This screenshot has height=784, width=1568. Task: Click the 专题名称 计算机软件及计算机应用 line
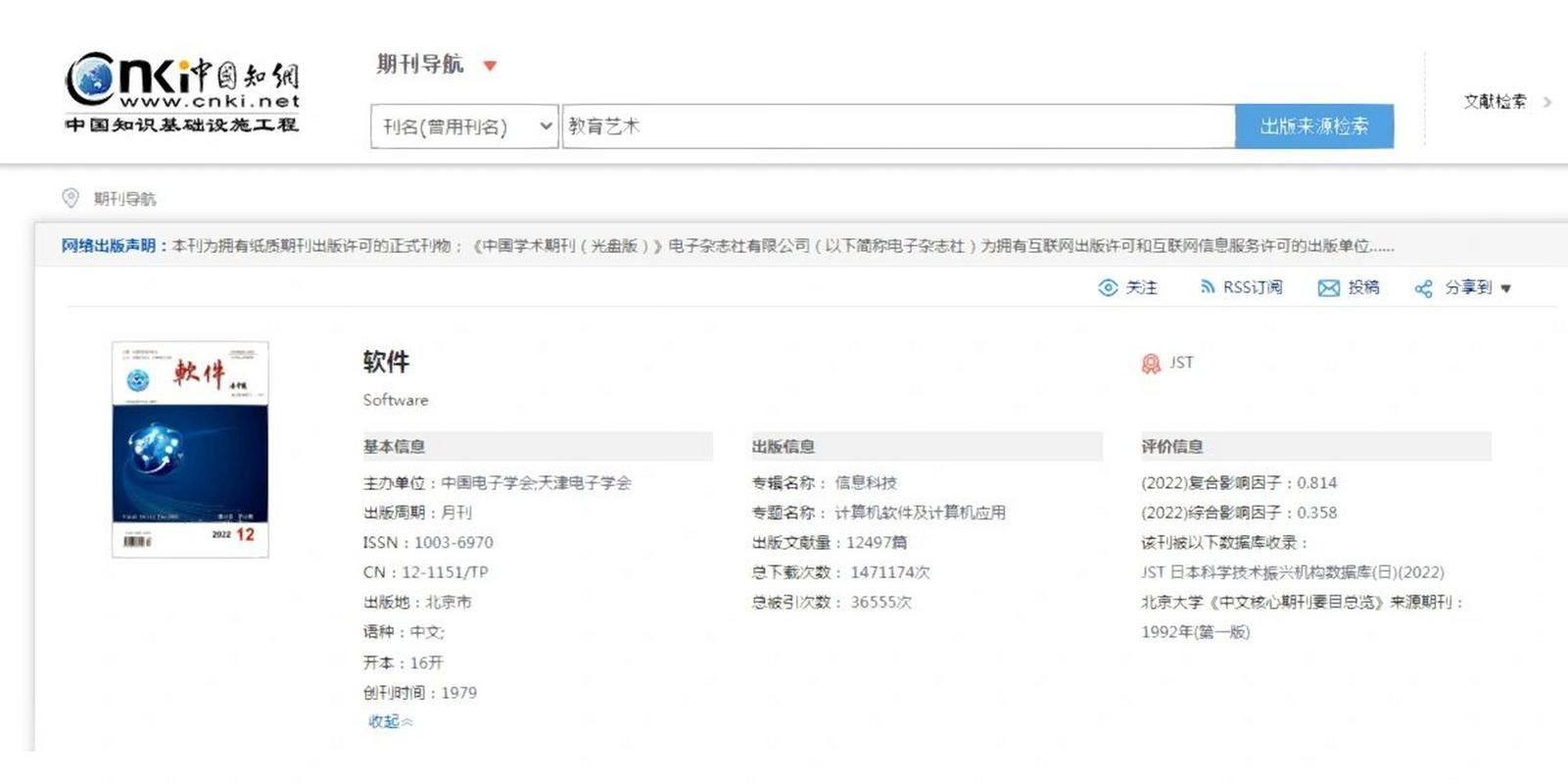pos(879,513)
